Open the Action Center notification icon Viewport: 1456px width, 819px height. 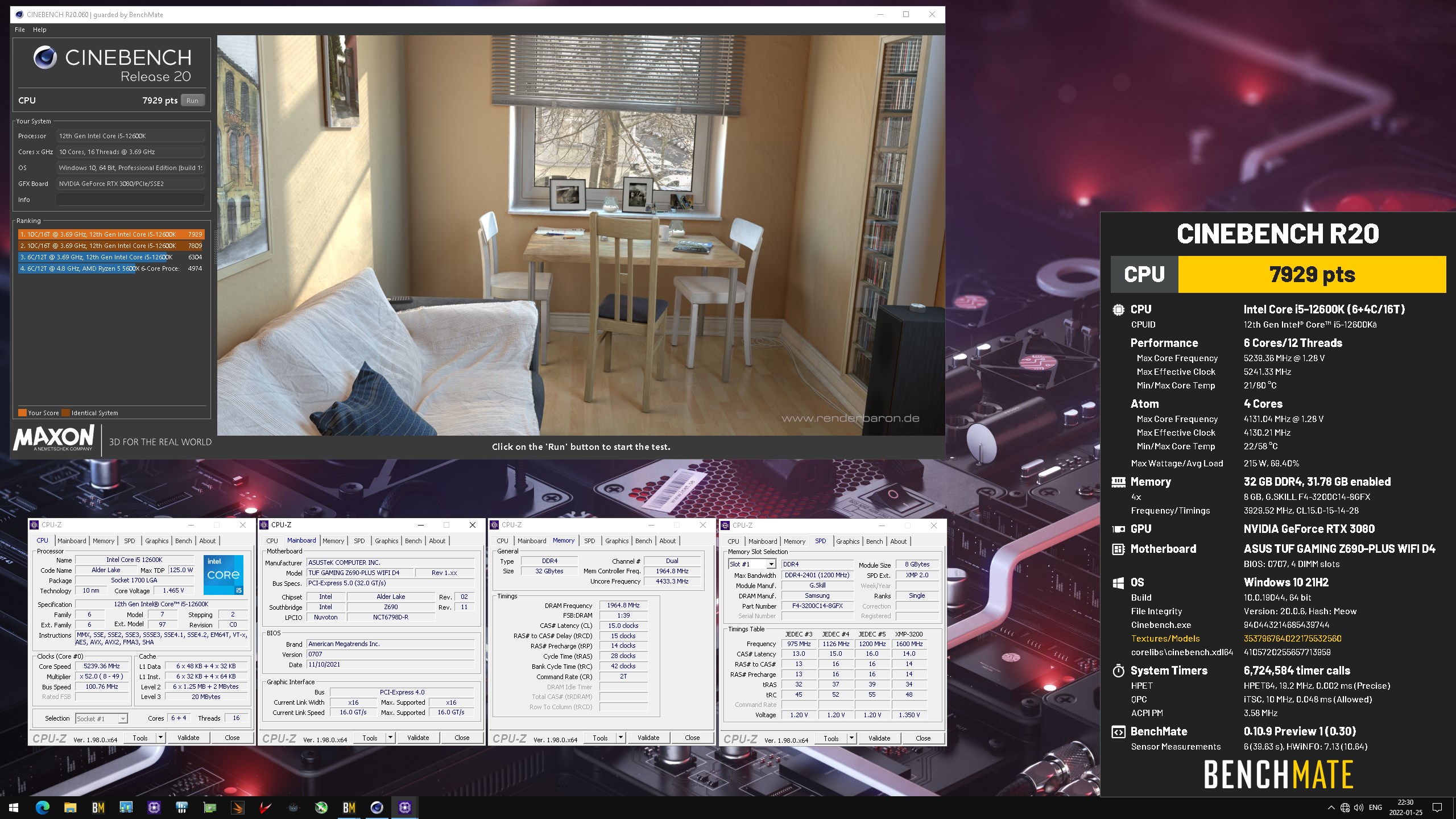pyautogui.click(x=1437, y=808)
